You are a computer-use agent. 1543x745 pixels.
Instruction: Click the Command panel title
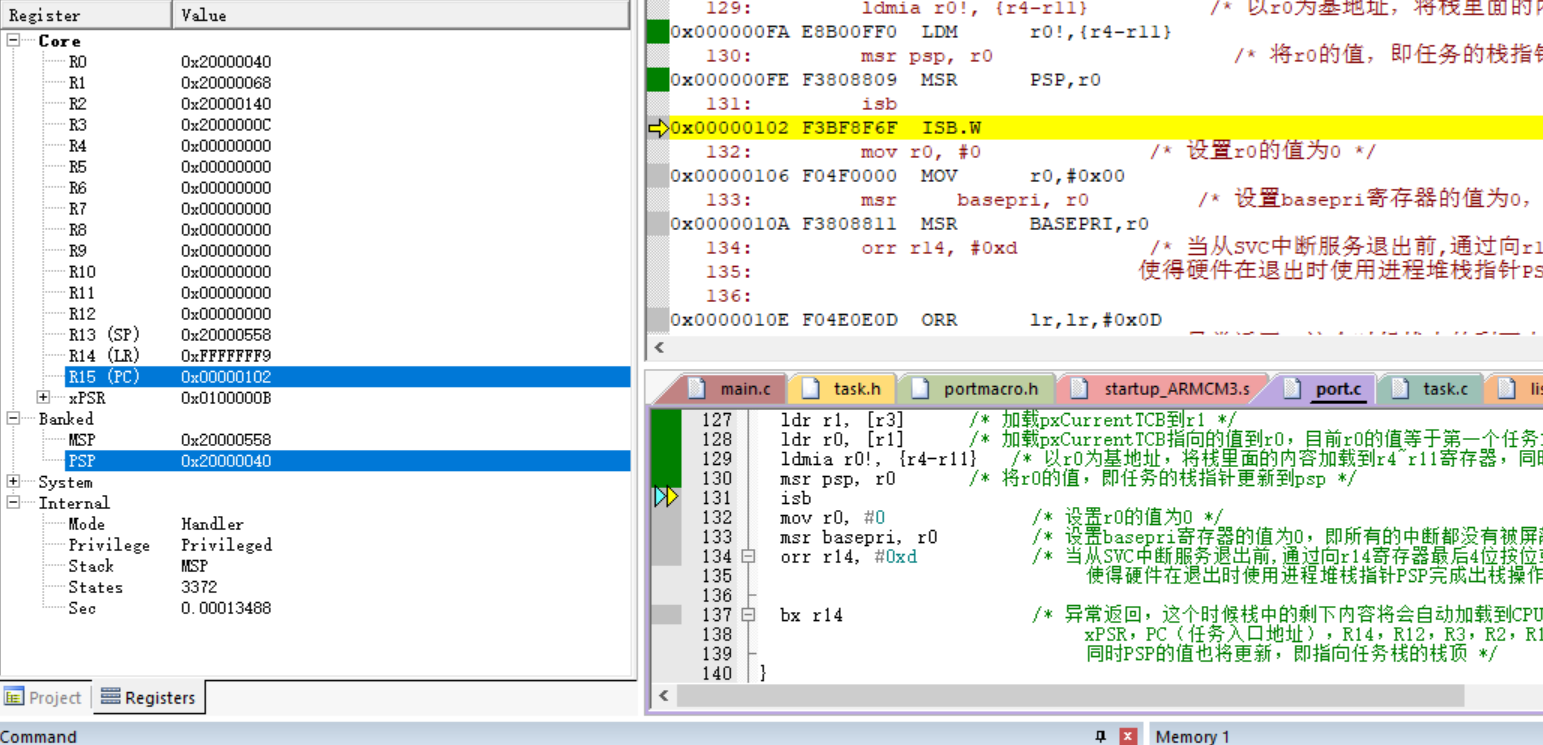tap(38, 736)
